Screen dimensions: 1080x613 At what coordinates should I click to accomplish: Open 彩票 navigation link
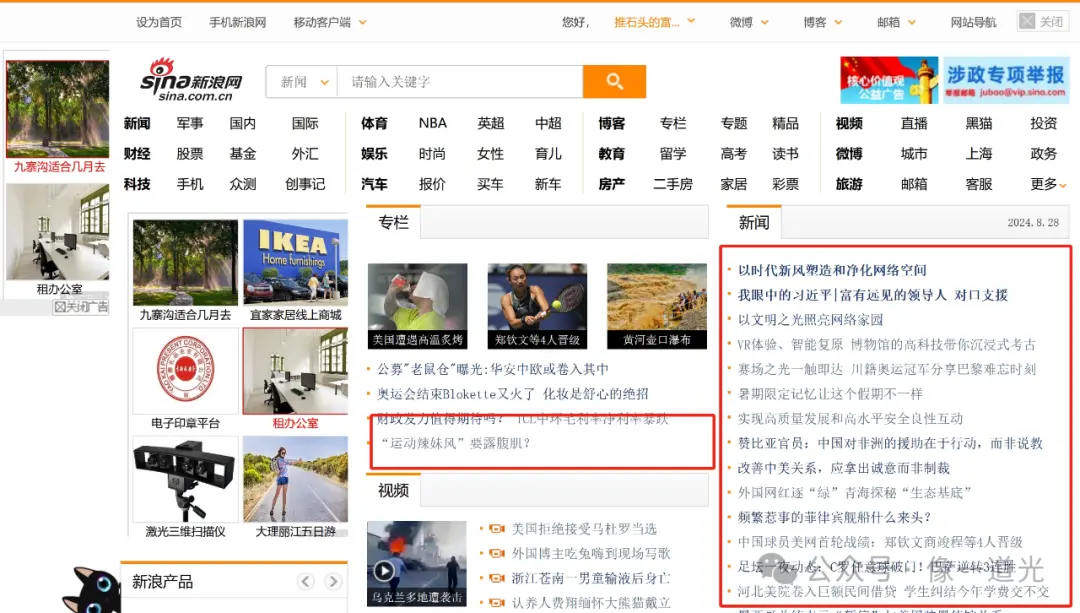(x=785, y=184)
